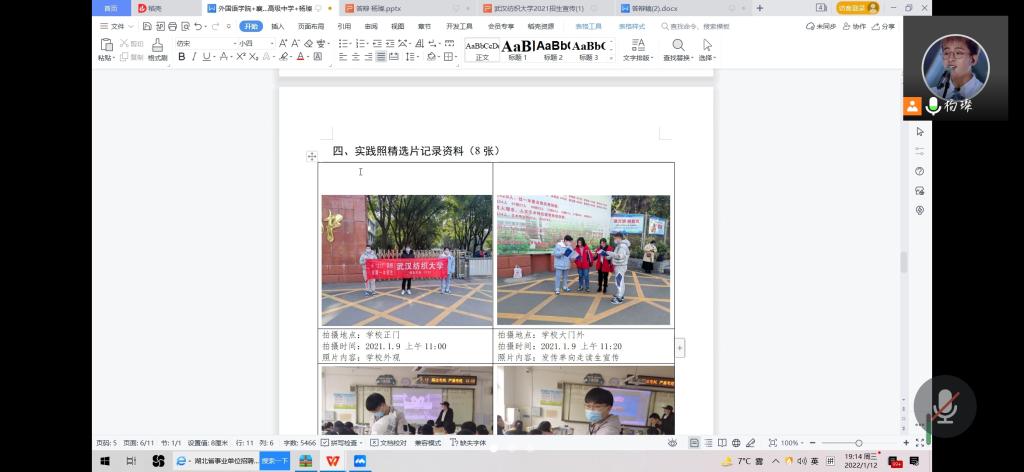
Task: Open the Page Layout (页面布局) ribbon tab
Action: [x=311, y=26]
